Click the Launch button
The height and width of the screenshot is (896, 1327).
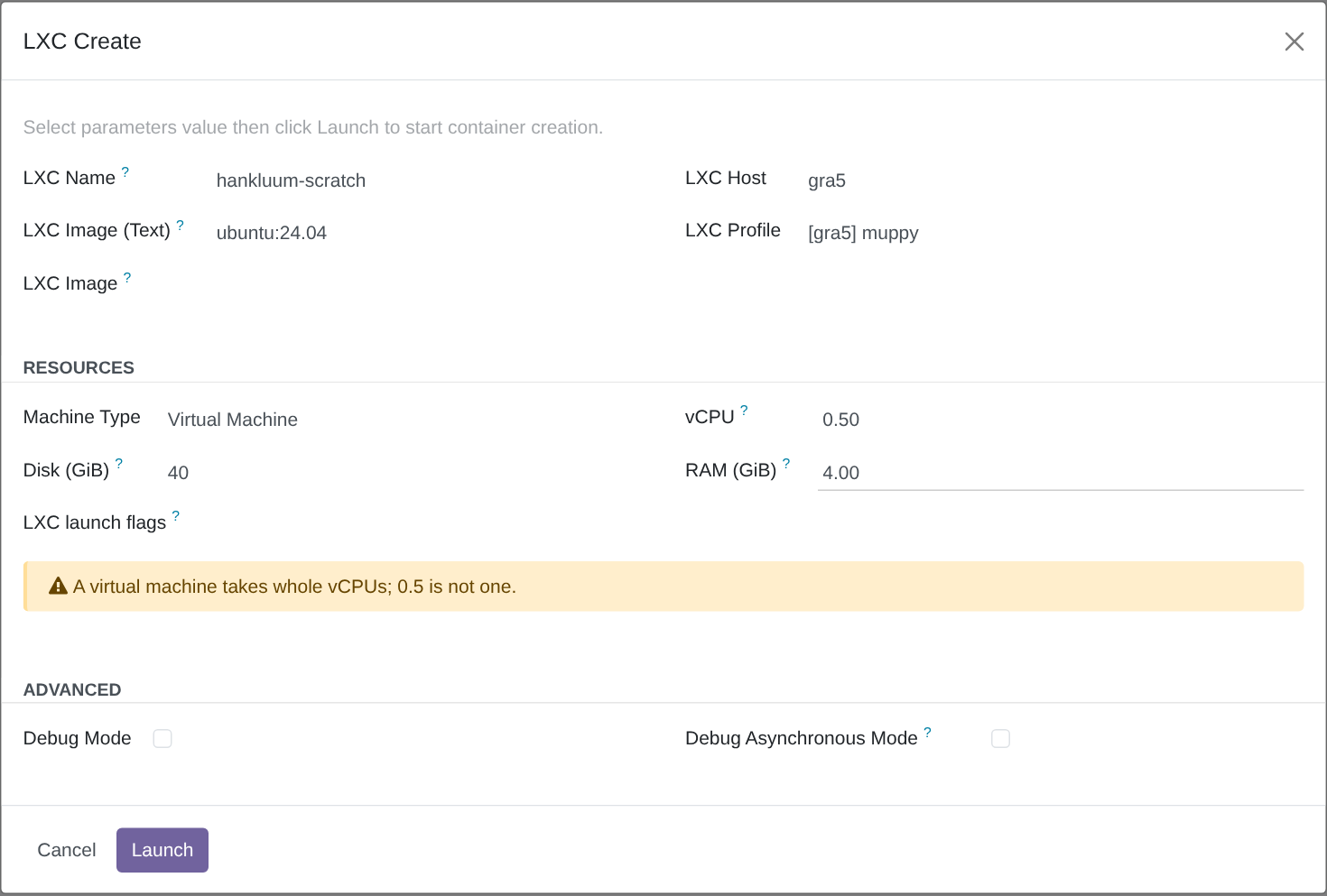point(162,850)
